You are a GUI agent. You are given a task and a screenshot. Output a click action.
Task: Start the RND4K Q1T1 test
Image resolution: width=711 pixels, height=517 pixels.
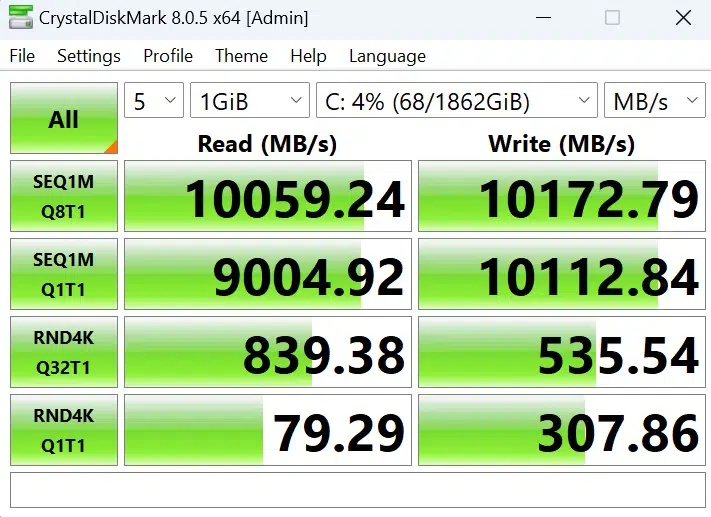pos(64,430)
